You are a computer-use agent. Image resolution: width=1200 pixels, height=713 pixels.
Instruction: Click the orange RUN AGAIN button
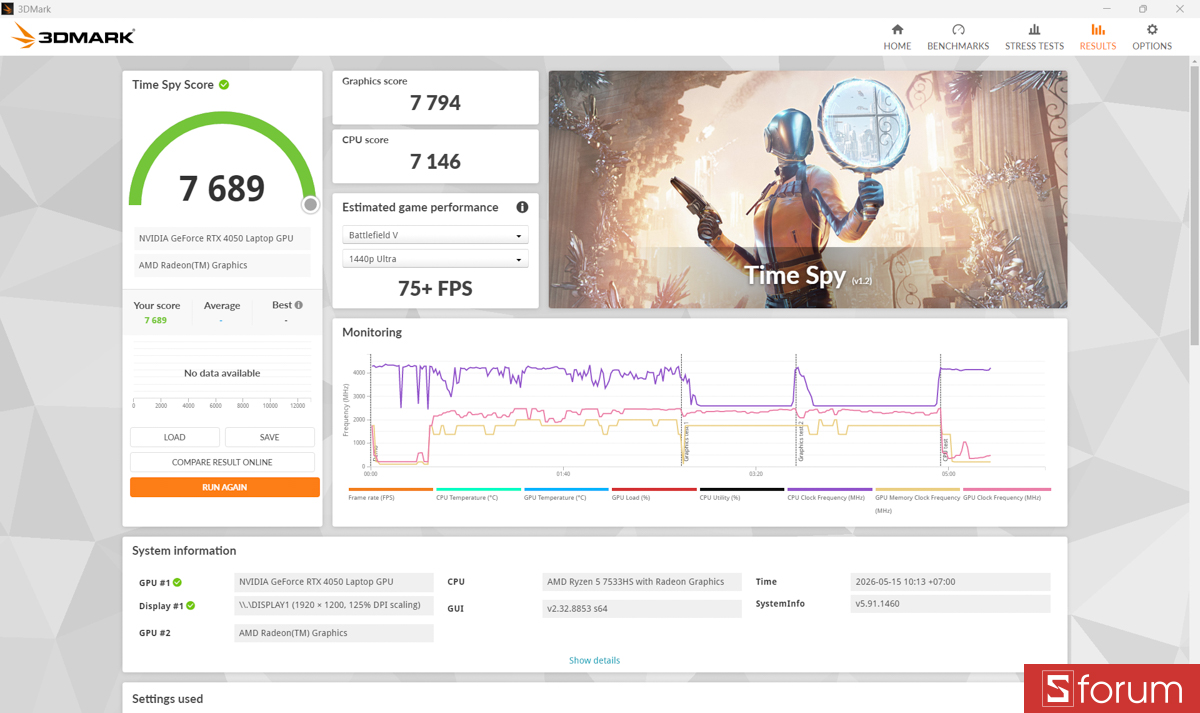point(224,487)
